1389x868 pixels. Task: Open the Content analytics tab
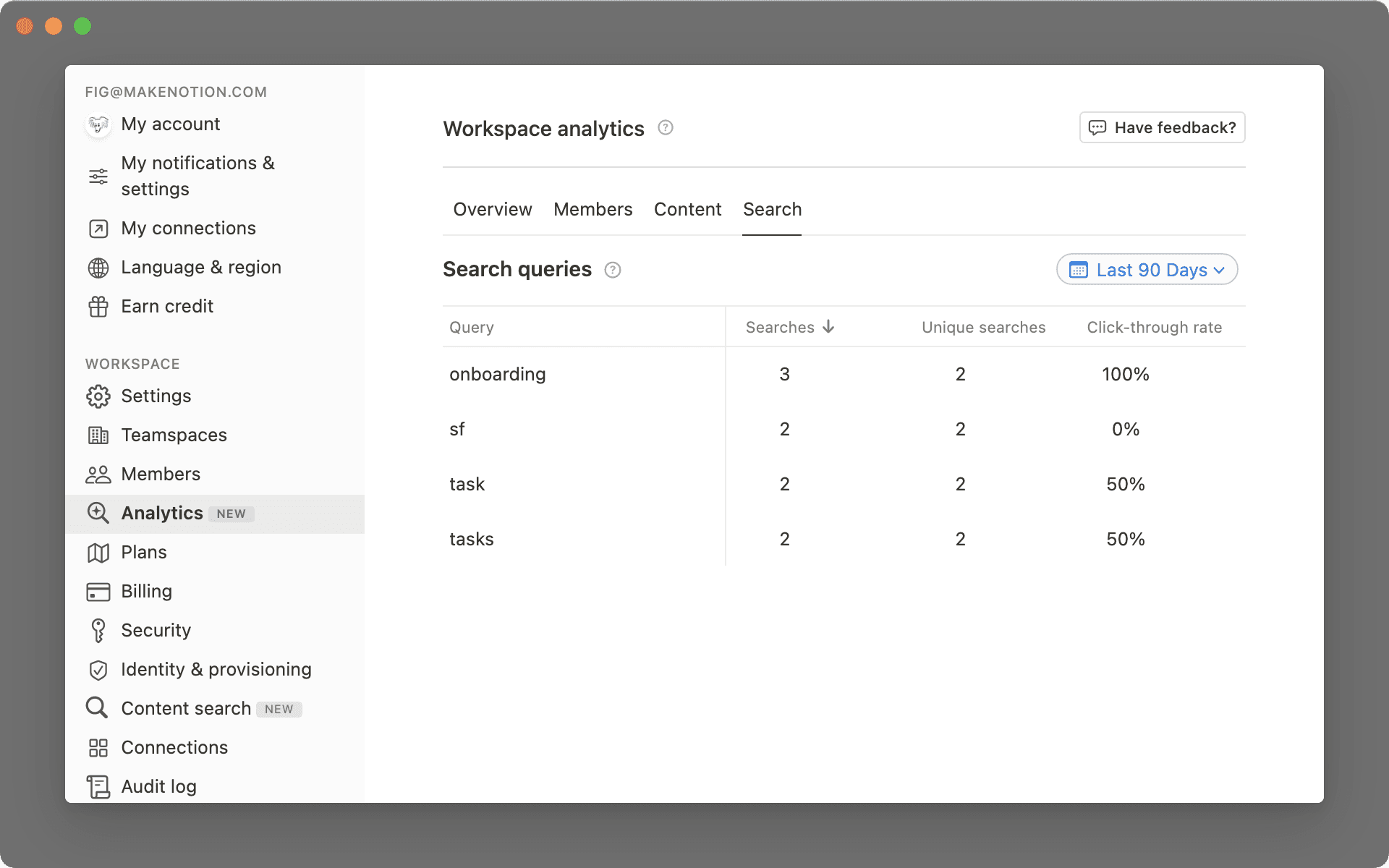687,209
